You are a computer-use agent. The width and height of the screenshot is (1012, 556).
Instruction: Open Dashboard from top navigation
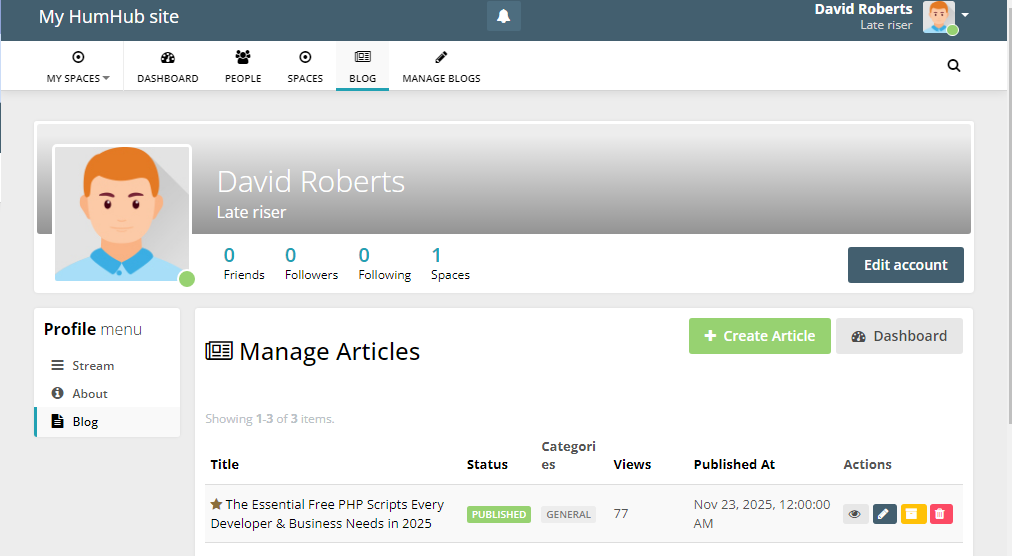click(167, 67)
